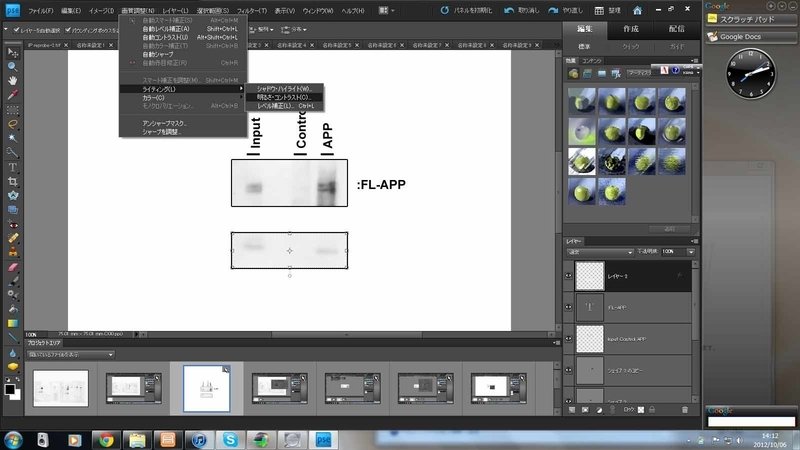Select the Paint Bucket tool
Viewport: 800px width, 450px height.
point(13,309)
